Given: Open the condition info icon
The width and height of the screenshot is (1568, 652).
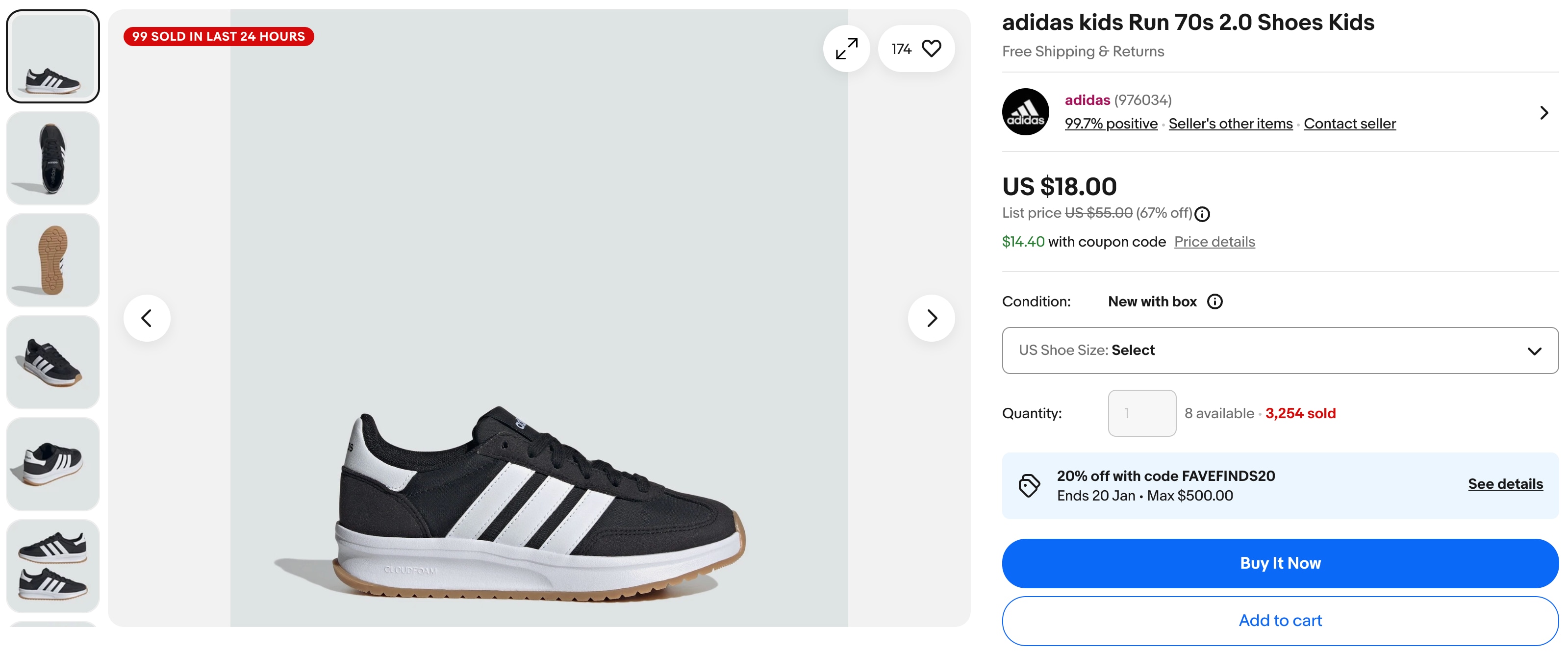Looking at the screenshot, I should coord(1214,302).
